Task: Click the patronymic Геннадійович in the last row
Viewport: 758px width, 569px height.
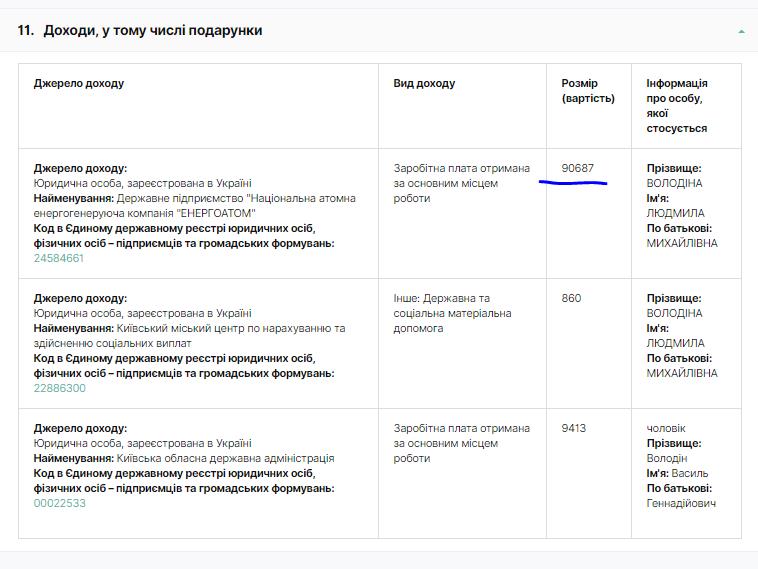Action: 681,503
